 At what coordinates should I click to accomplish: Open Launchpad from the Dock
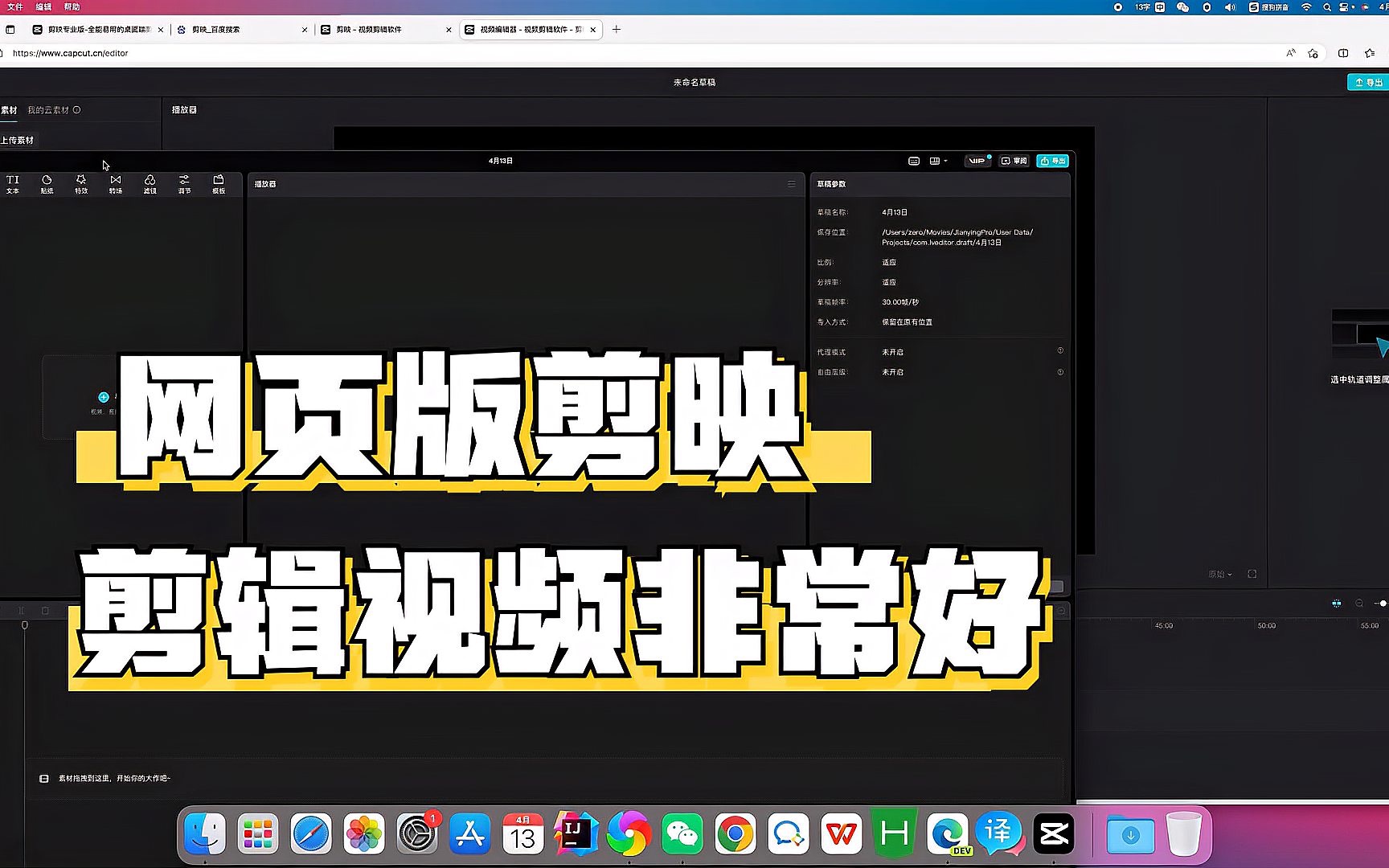click(x=258, y=834)
